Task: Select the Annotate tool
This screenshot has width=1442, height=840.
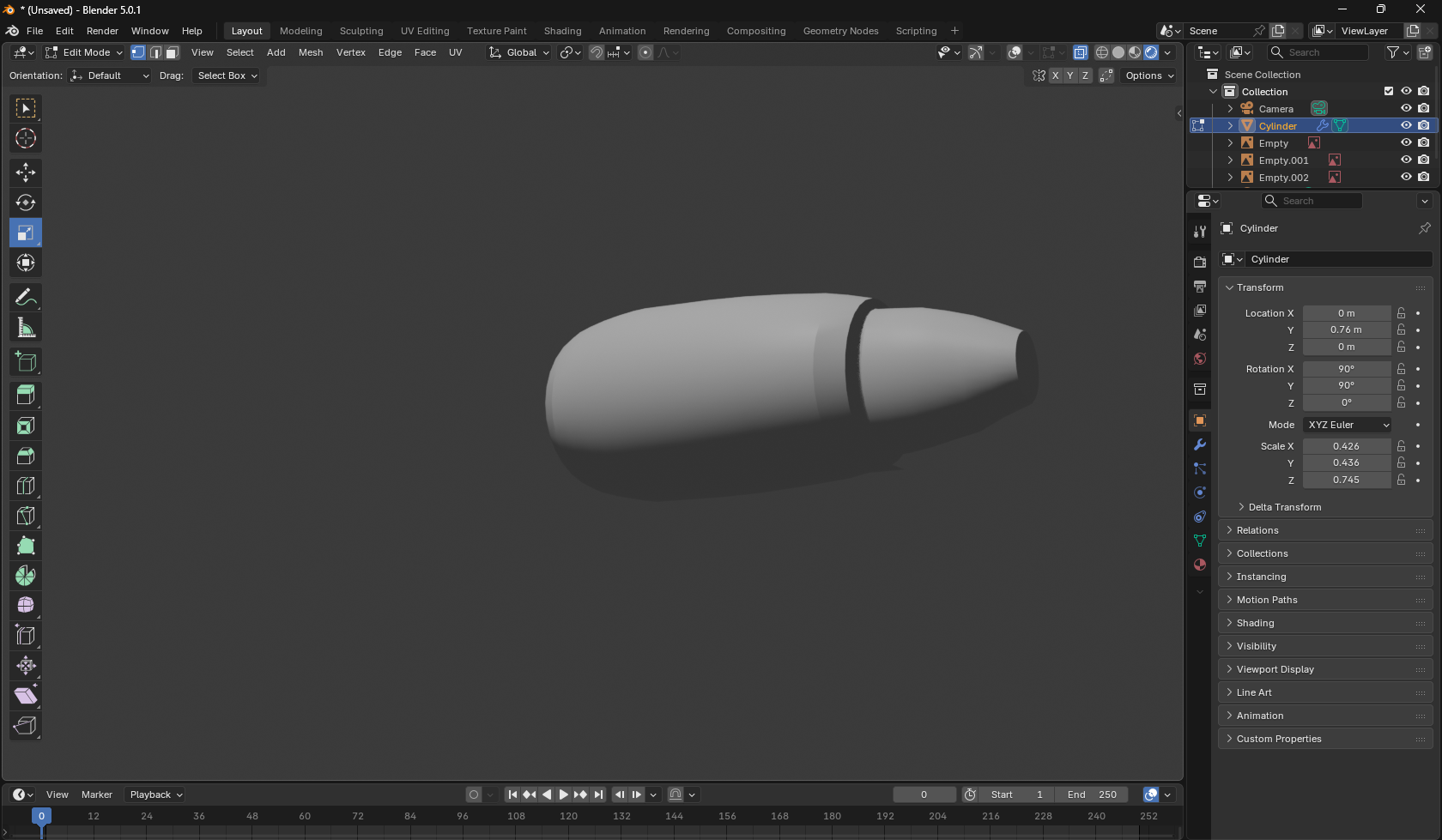Action: click(26, 297)
